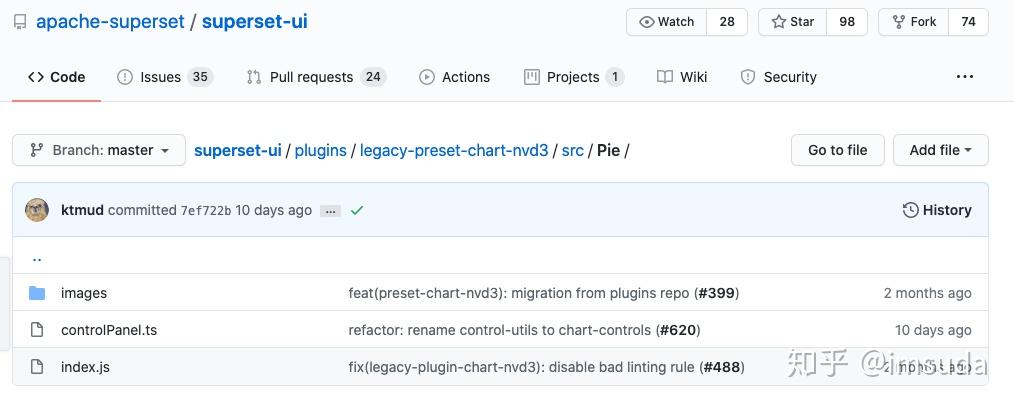Open the images folder icon
Viewport: 1014px width, 405px height.
[x=37, y=293]
